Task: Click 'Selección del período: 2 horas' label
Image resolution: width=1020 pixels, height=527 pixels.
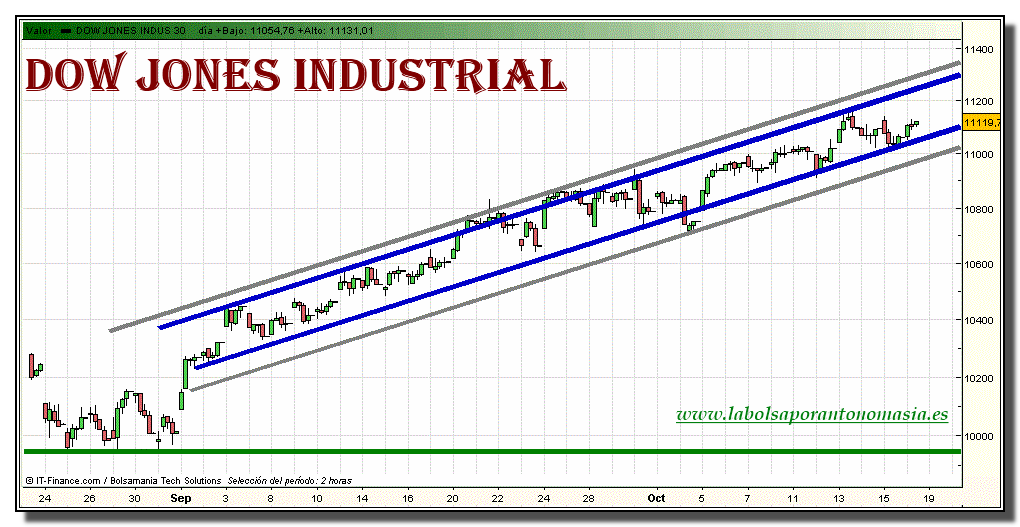Action: pyautogui.click(x=289, y=481)
